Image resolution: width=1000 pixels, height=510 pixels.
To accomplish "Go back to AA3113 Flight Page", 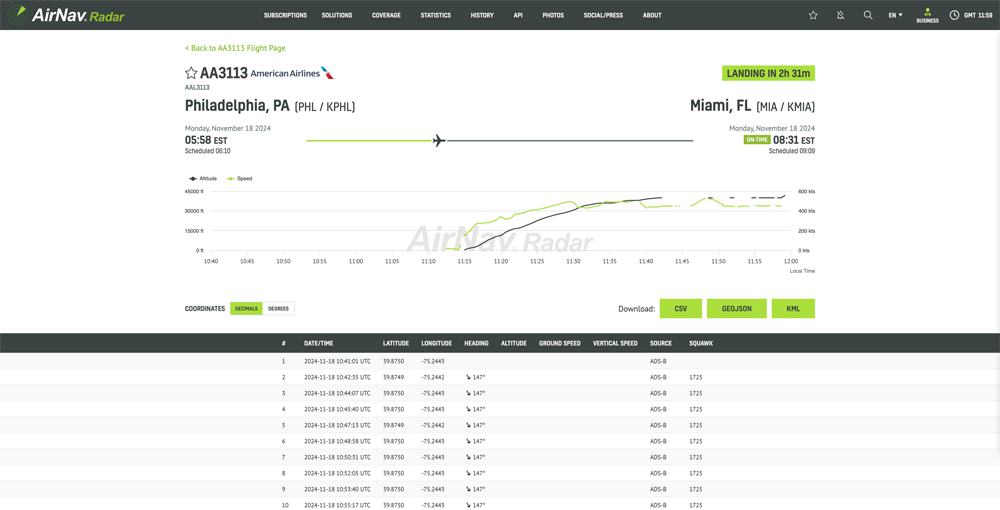I will pos(235,48).
